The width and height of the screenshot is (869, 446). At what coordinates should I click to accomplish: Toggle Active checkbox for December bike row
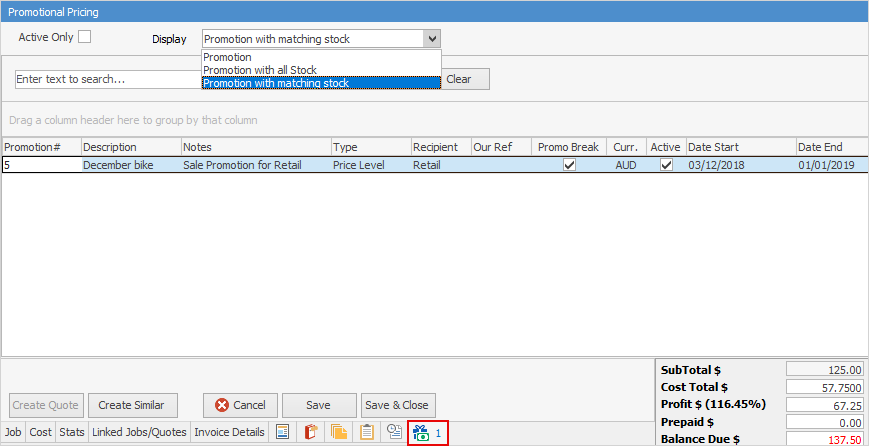(667, 165)
